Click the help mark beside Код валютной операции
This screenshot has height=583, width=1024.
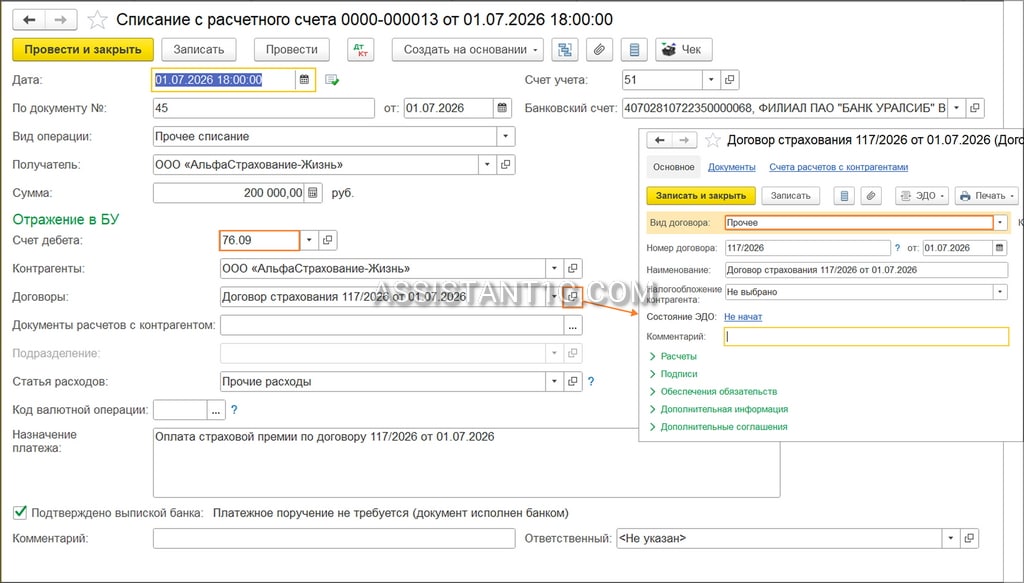pos(234,410)
